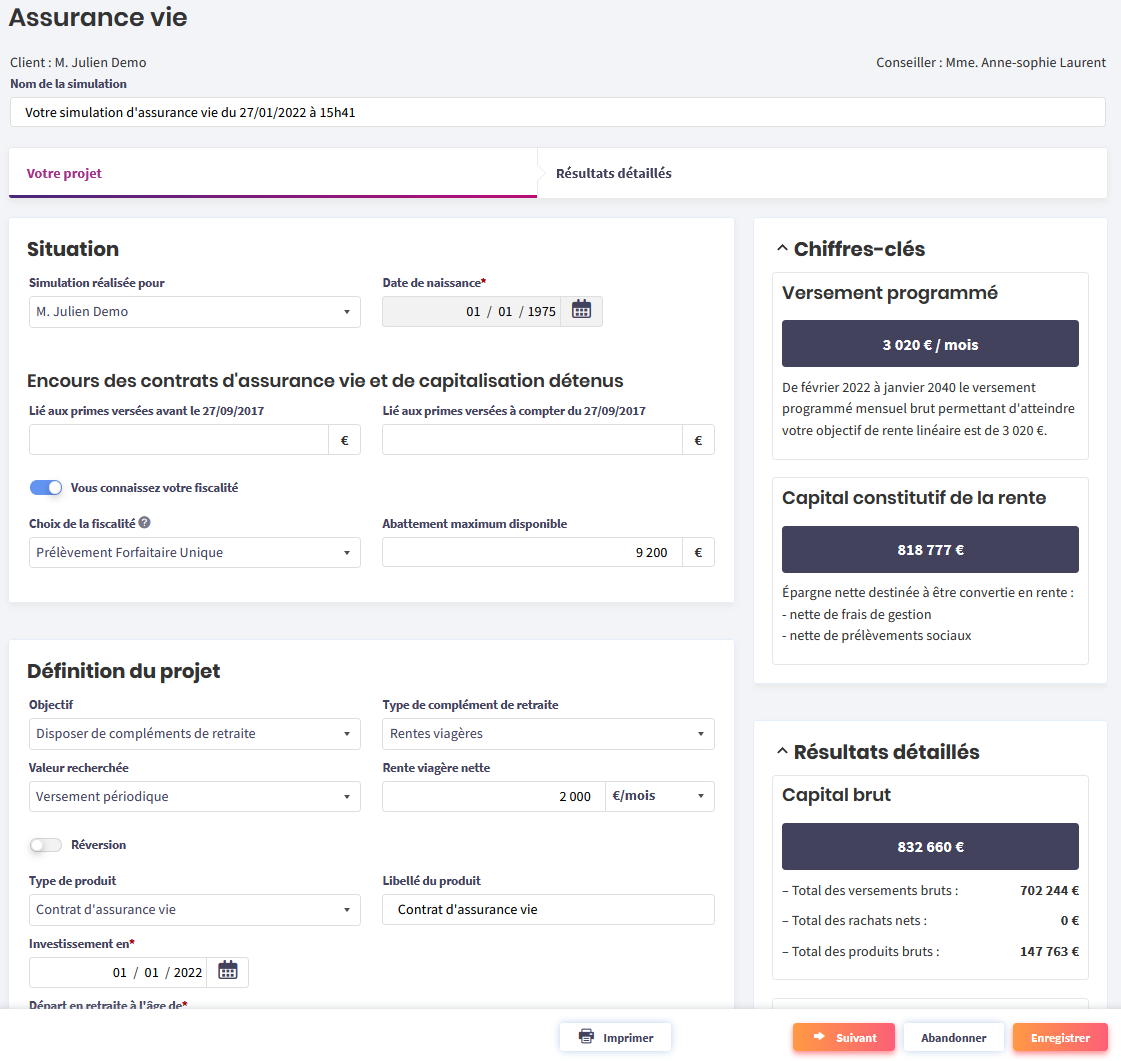This screenshot has width=1121, height=1061.
Task: Click the Enregistrer button
Action: 1060,1037
